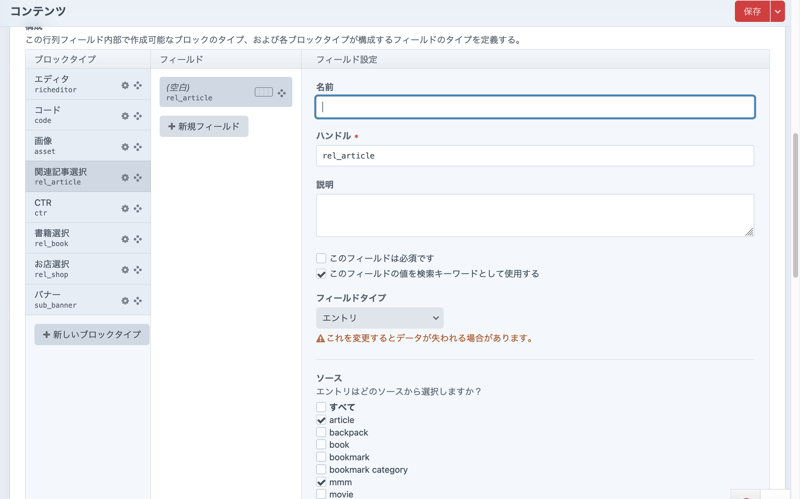Click the 保存 button
800x499 pixels.
(751, 12)
